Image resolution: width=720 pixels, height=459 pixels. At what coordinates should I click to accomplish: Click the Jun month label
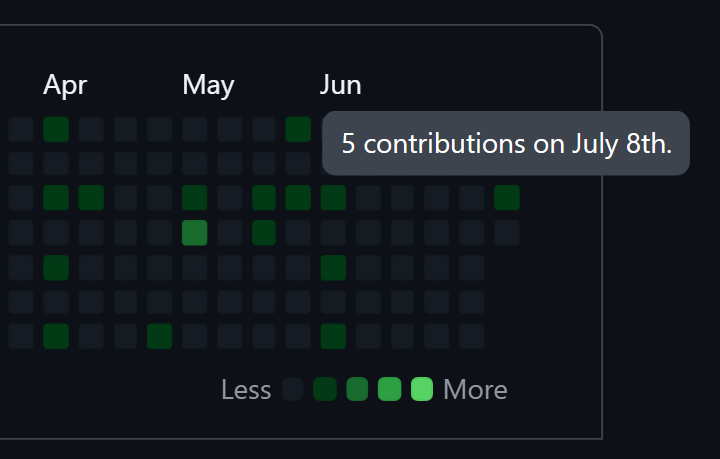pos(340,85)
